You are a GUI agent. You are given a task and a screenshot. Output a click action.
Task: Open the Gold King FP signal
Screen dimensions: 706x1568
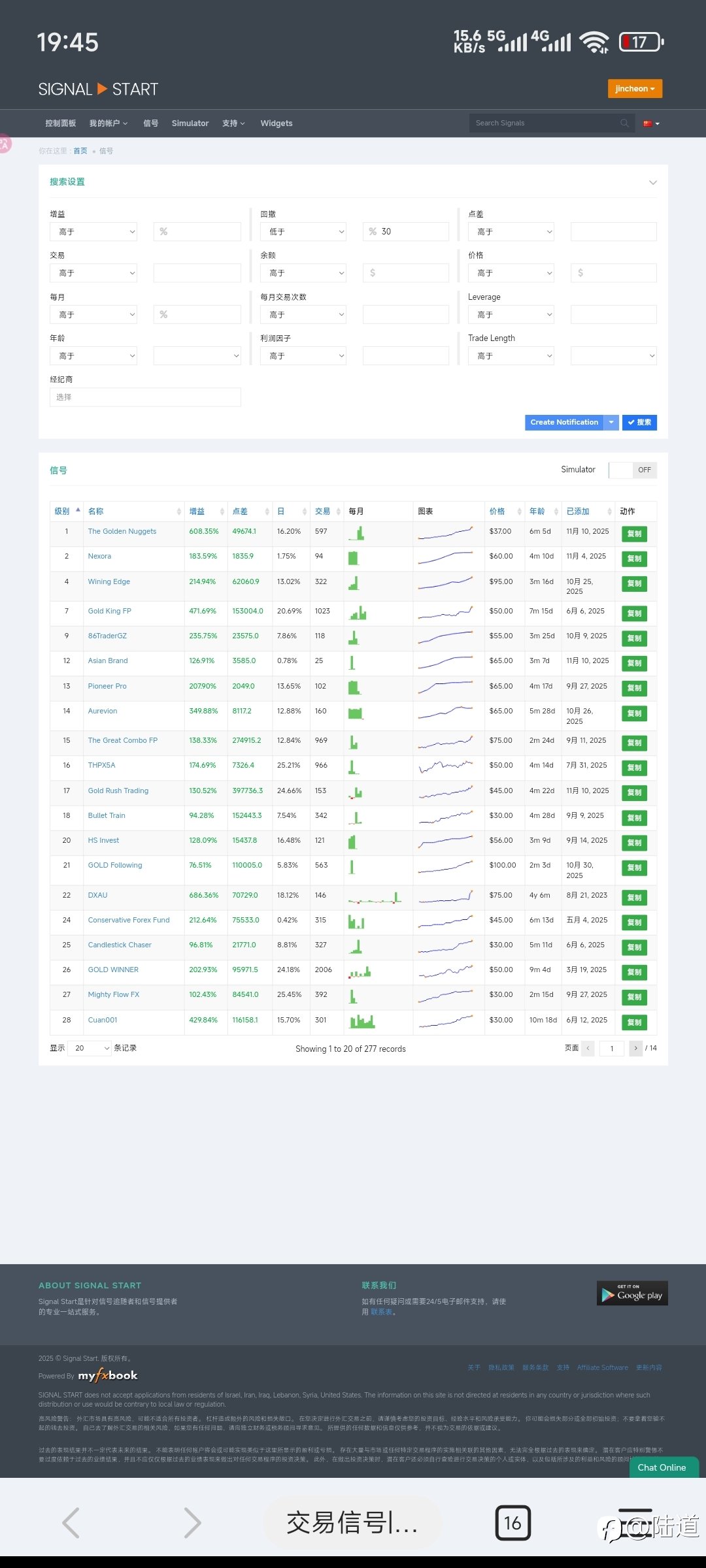(x=110, y=611)
